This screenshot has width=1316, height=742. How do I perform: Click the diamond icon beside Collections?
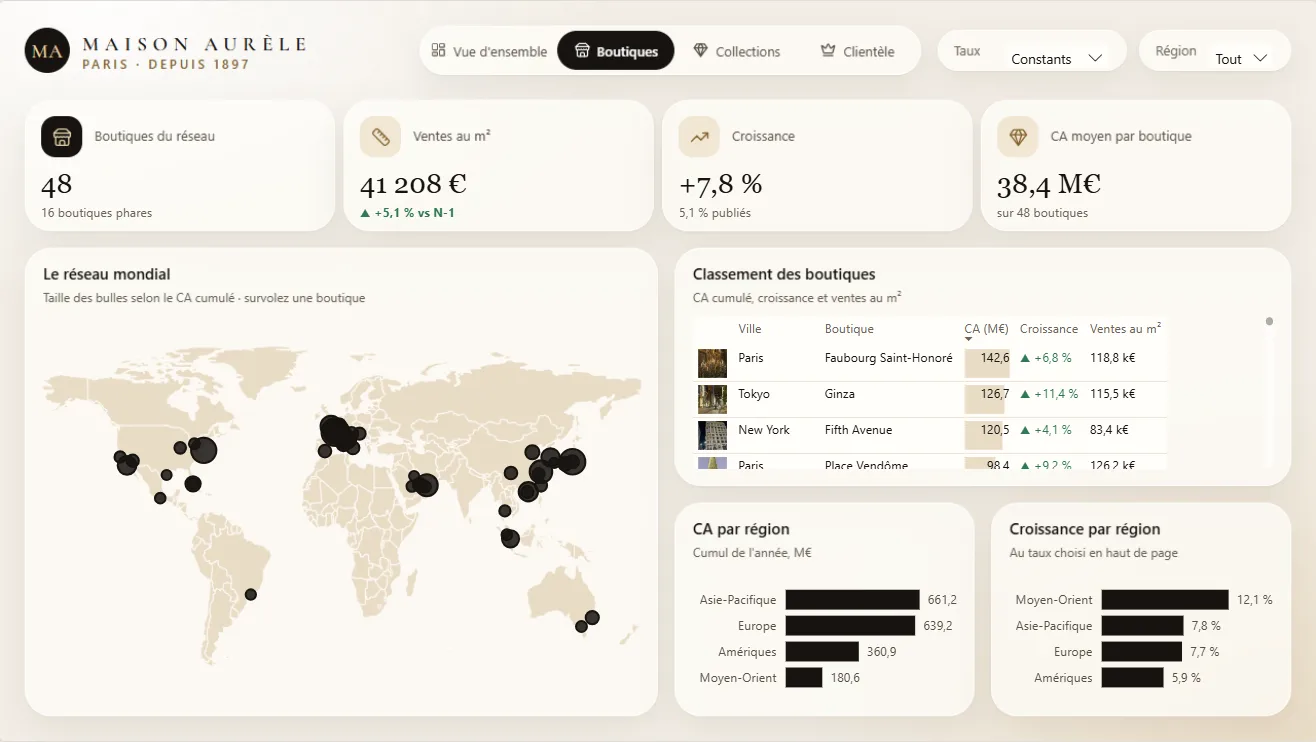[x=701, y=50]
